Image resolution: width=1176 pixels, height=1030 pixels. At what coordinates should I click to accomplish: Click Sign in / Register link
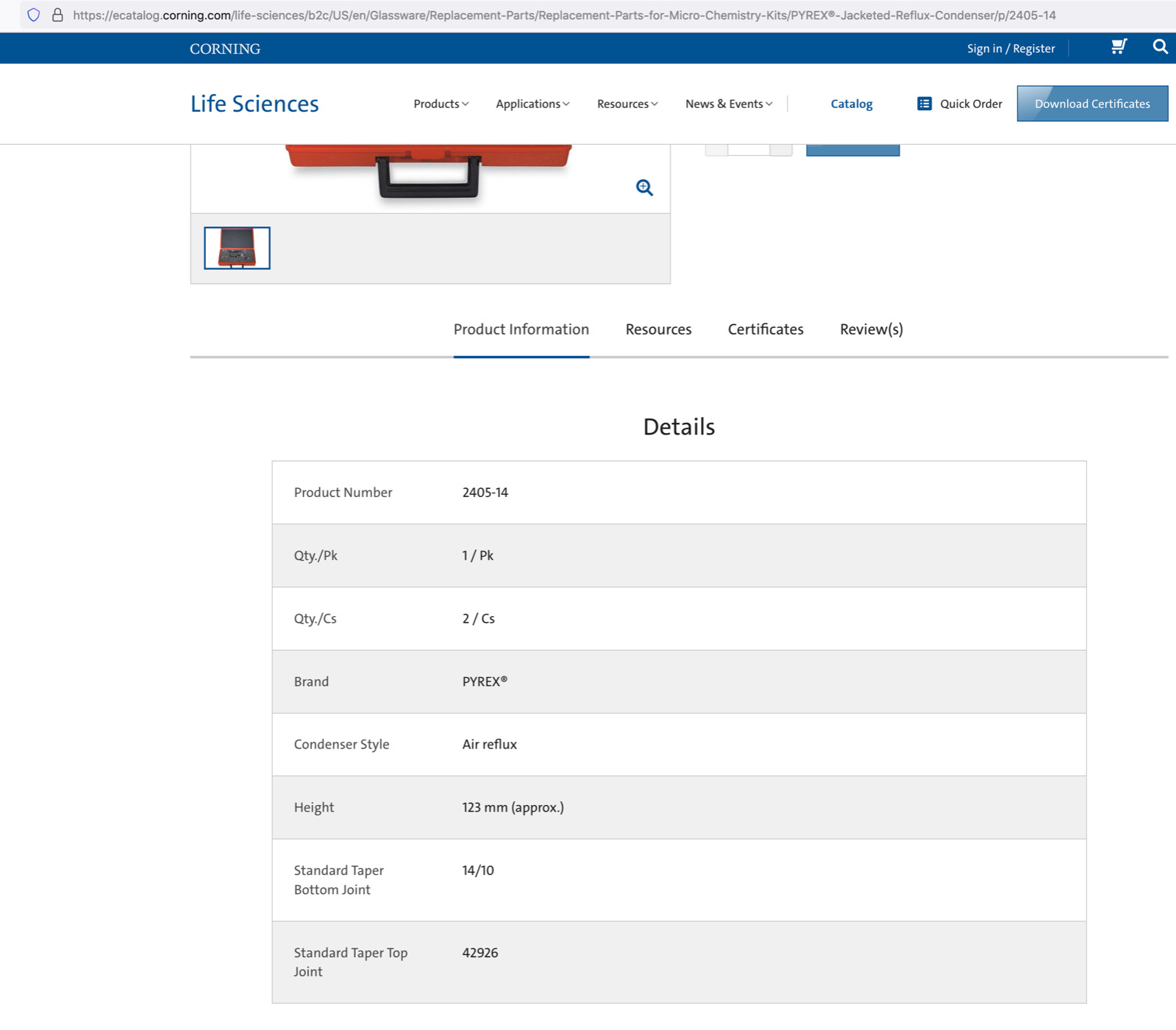pos(1011,49)
